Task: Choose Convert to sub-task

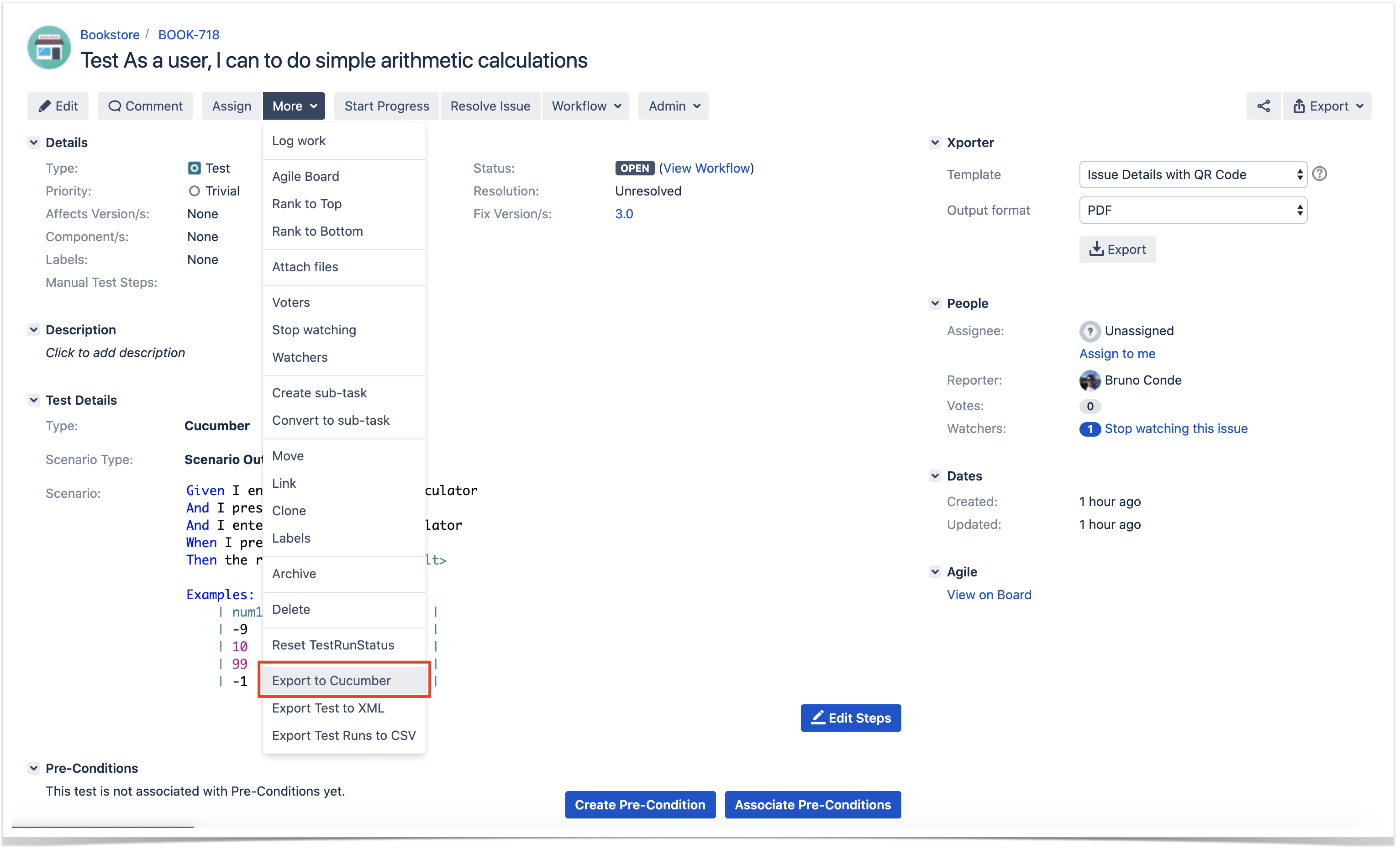Action: (x=345, y=421)
